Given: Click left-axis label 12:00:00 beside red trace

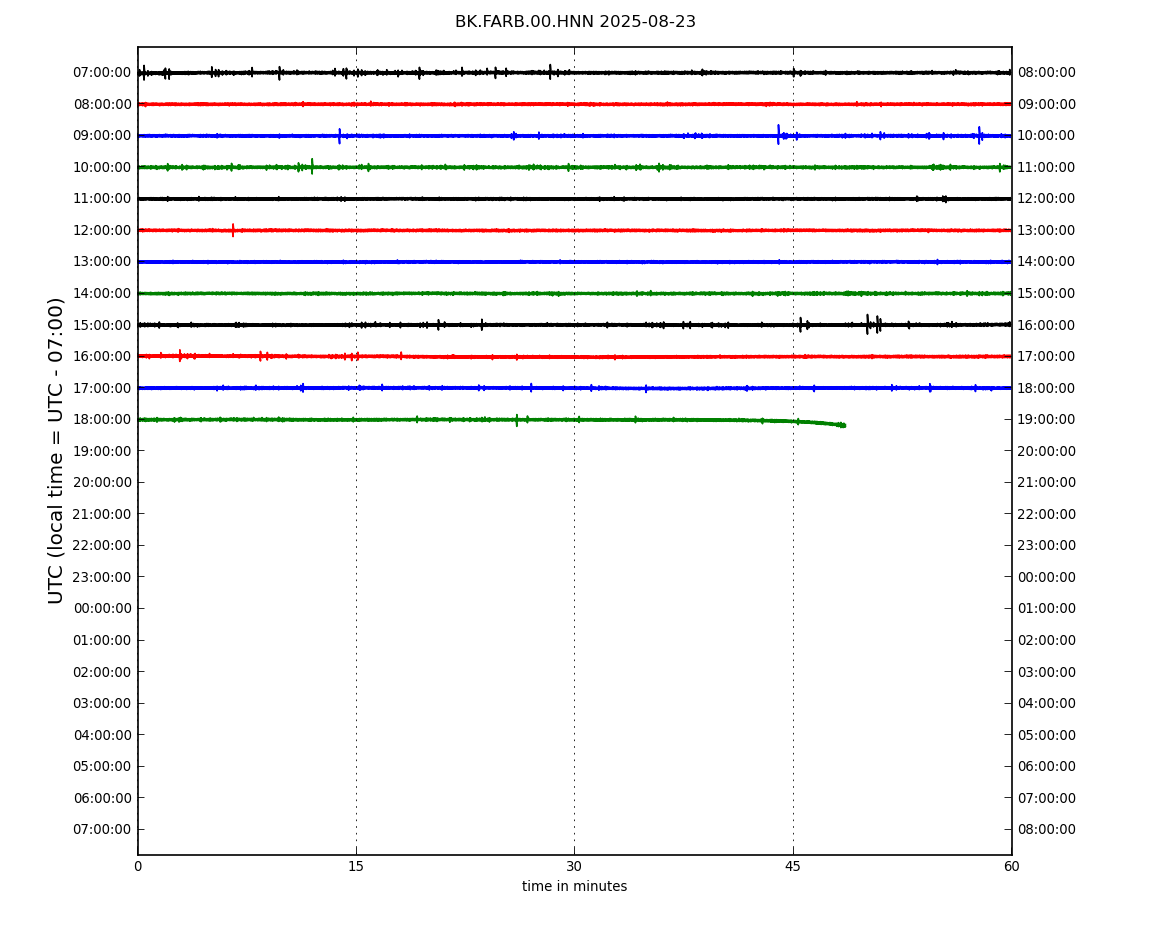Looking at the screenshot, I should pyautogui.click(x=102, y=230).
